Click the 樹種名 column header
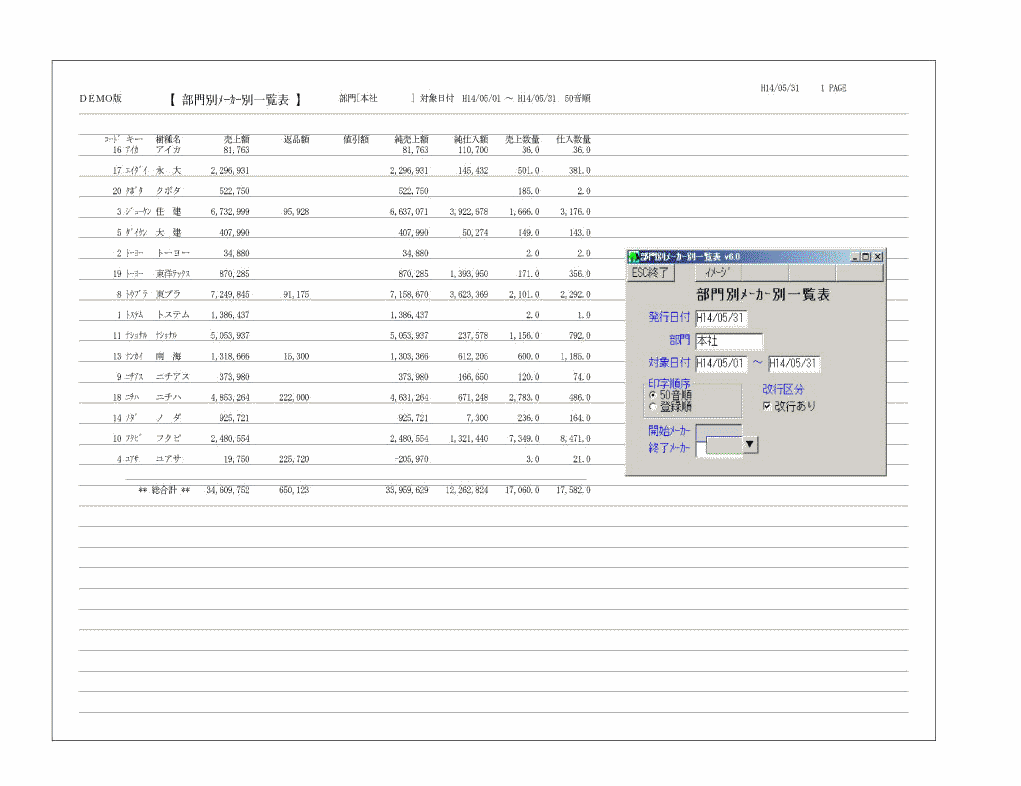 coord(169,139)
